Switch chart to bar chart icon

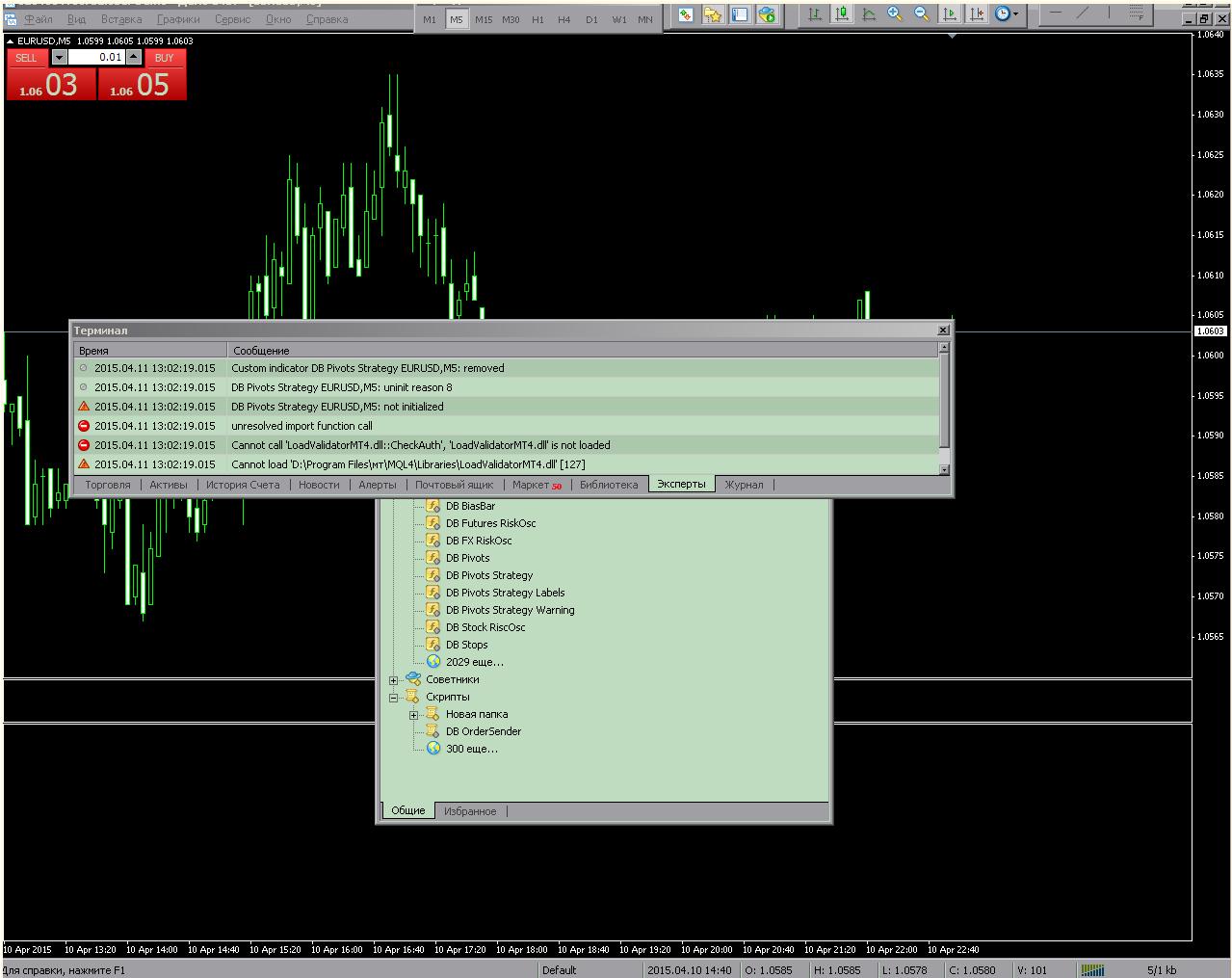815,13
